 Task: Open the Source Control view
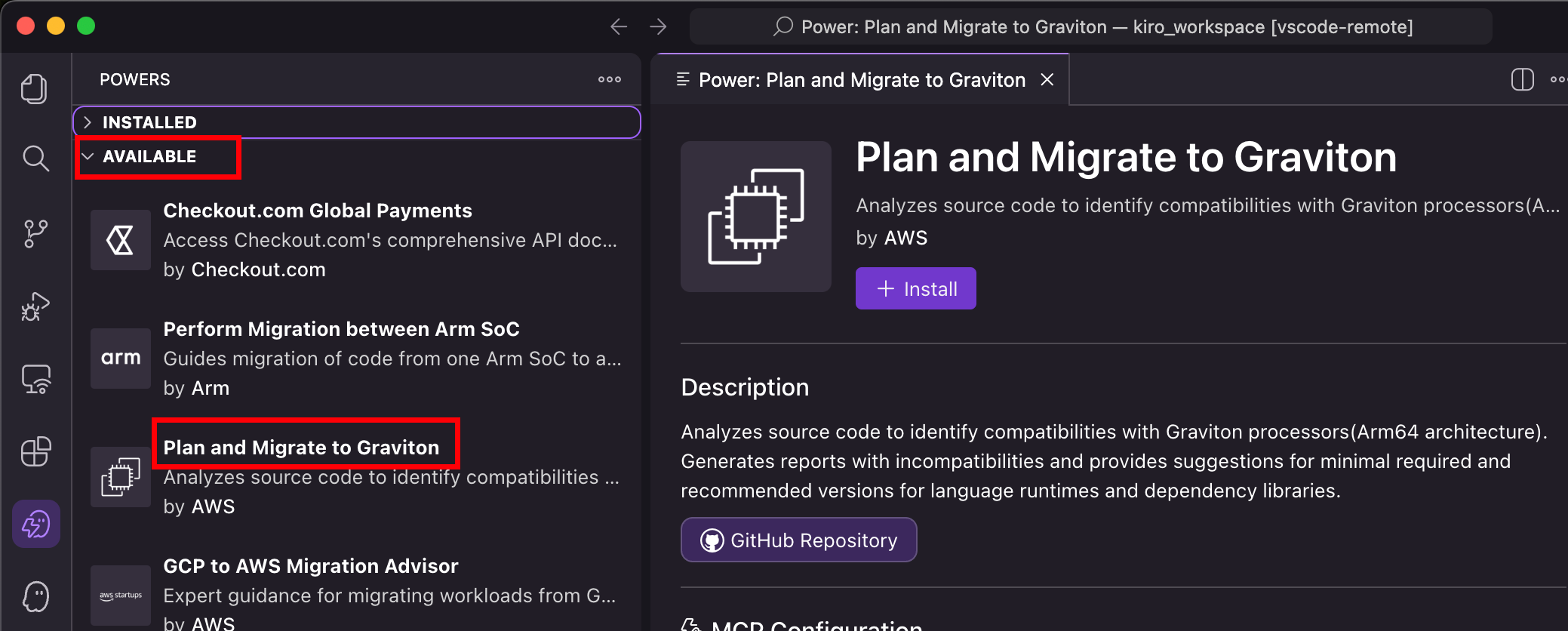[x=35, y=234]
